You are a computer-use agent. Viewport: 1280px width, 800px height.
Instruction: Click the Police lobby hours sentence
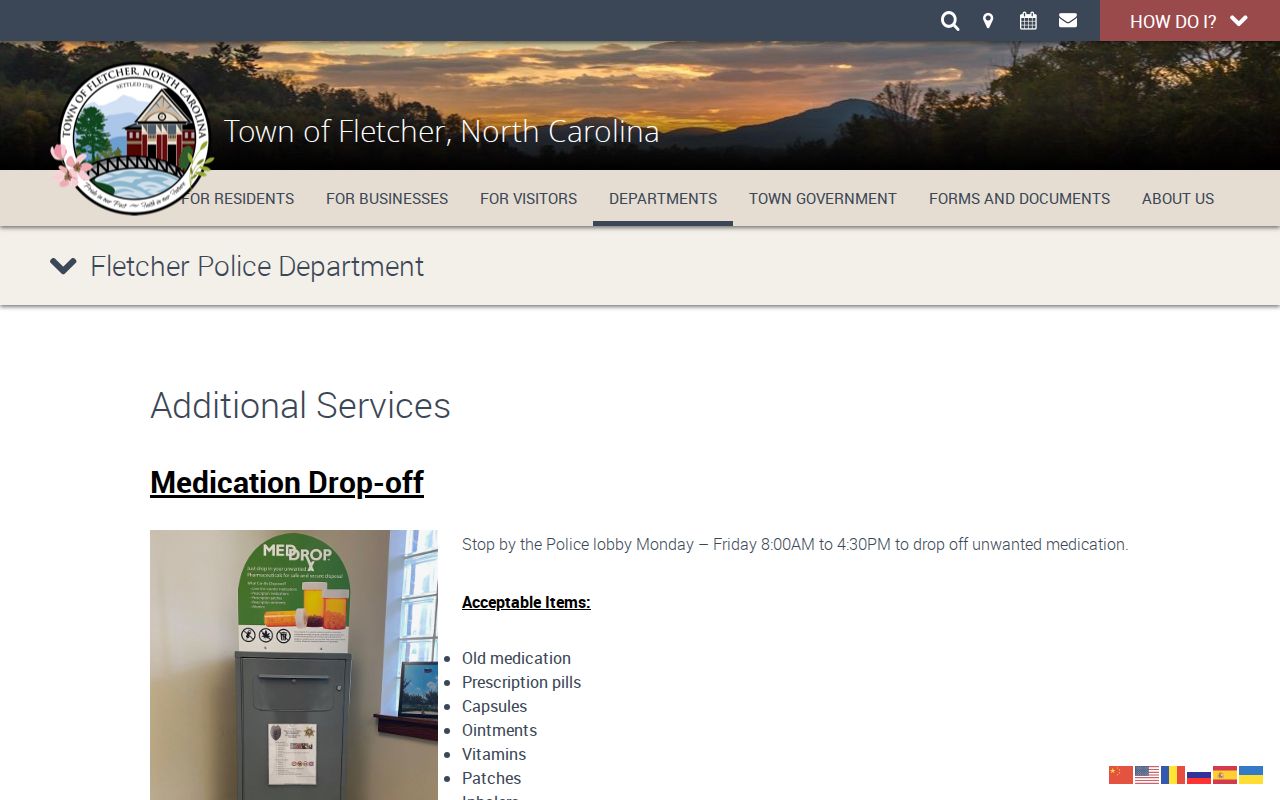[795, 544]
